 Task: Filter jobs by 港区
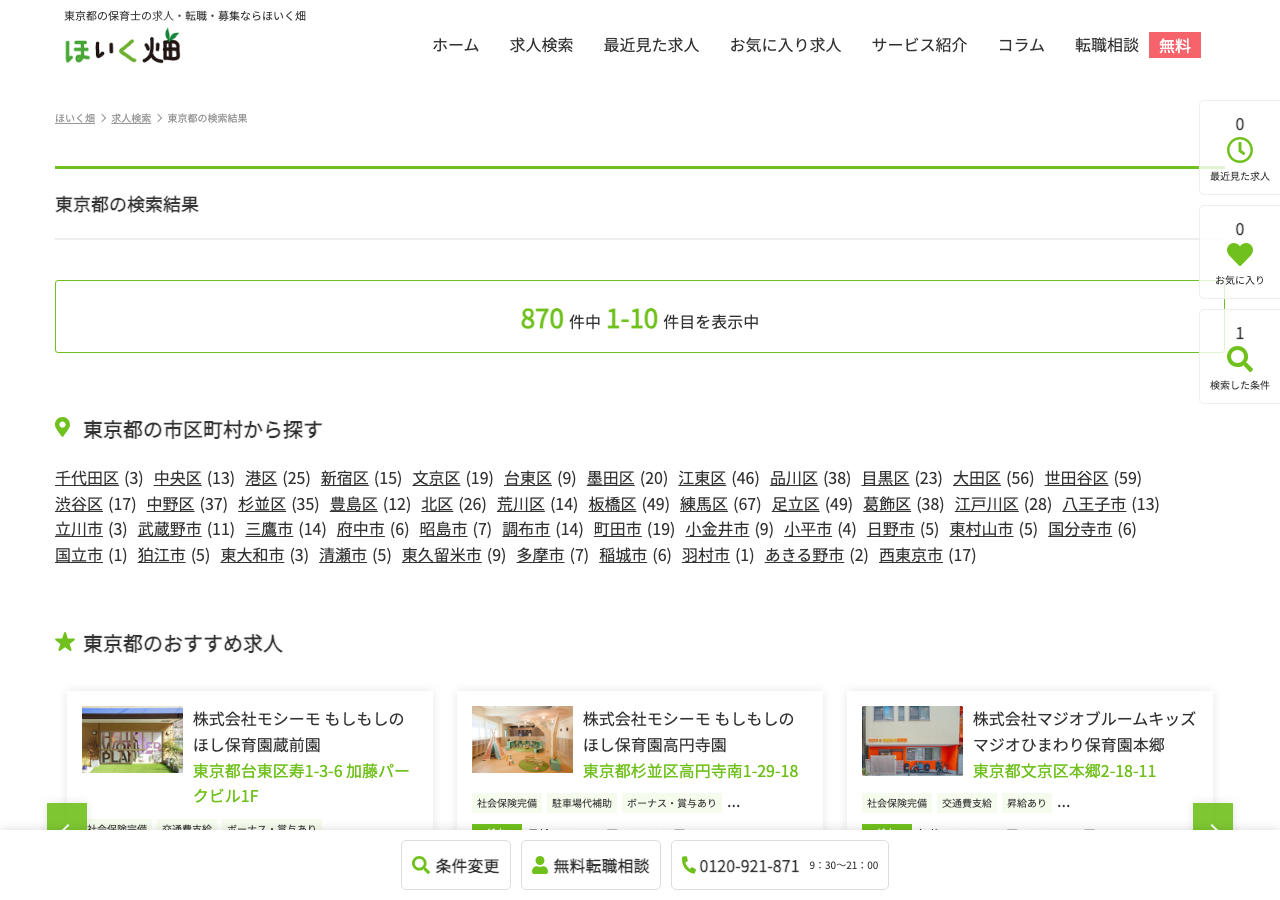pos(261,478)
